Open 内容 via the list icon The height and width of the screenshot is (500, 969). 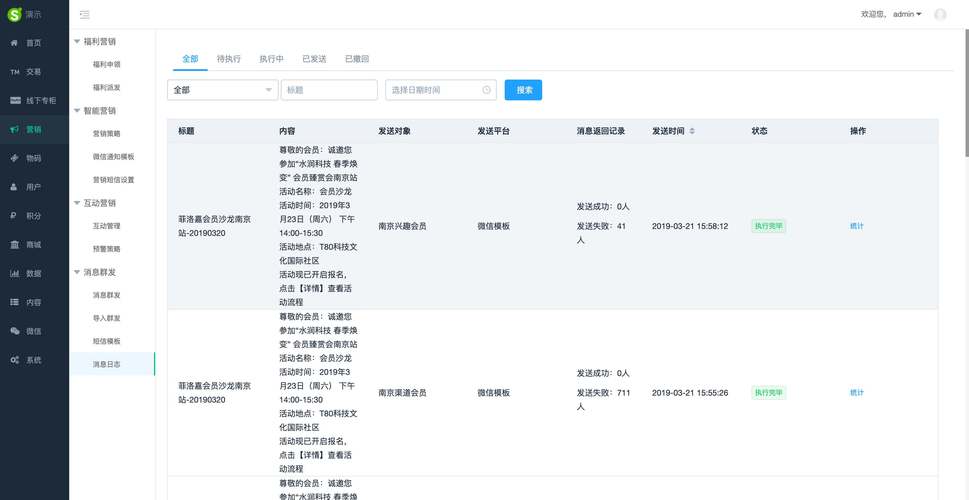point(14,302)
